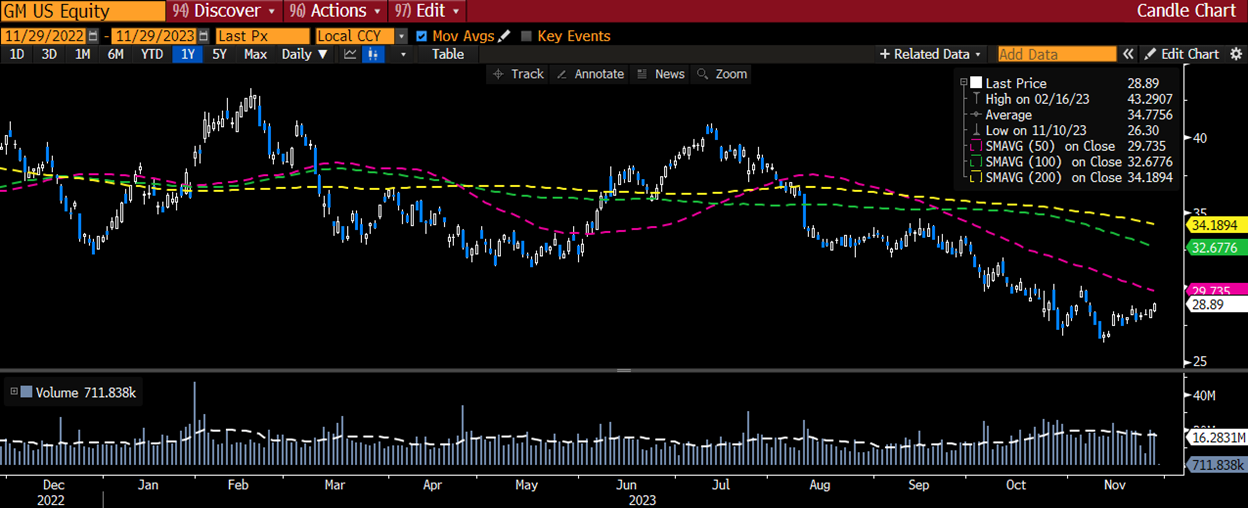Click the SMAVG (200) yellow swatch
This screenshot has width=1248, height=508.
pyautogui.click(x=975, y=177)
